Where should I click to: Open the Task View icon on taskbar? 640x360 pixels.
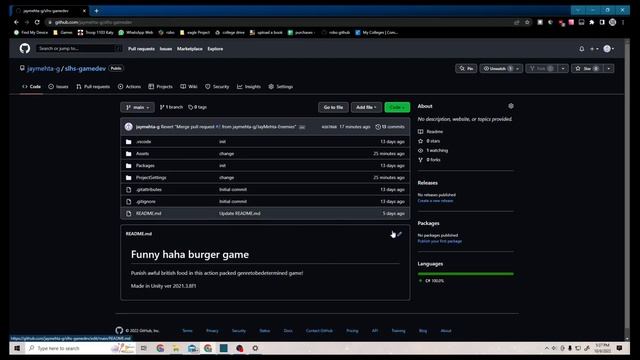(144, 348)
